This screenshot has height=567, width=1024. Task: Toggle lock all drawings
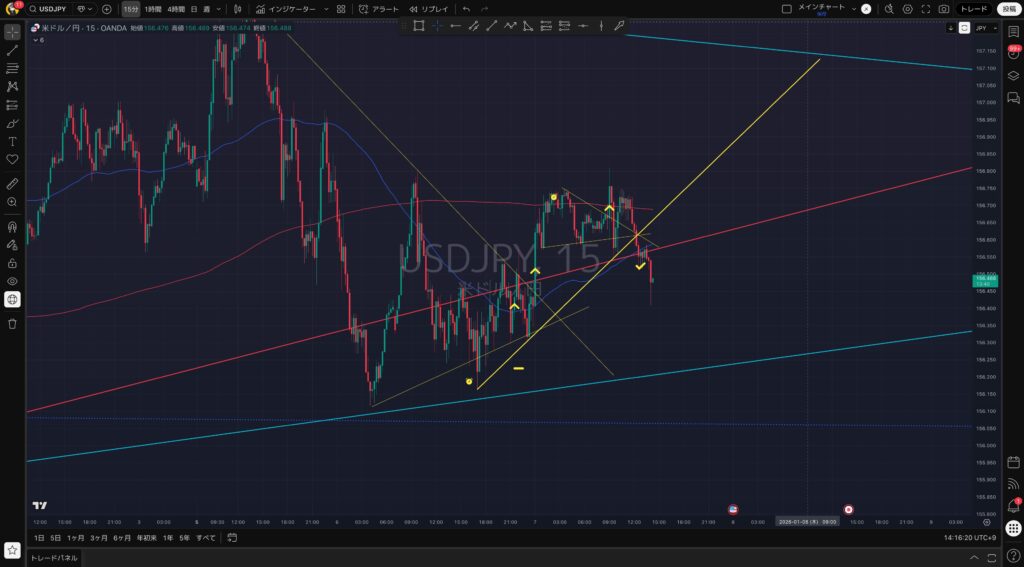[x=12, y=263]
